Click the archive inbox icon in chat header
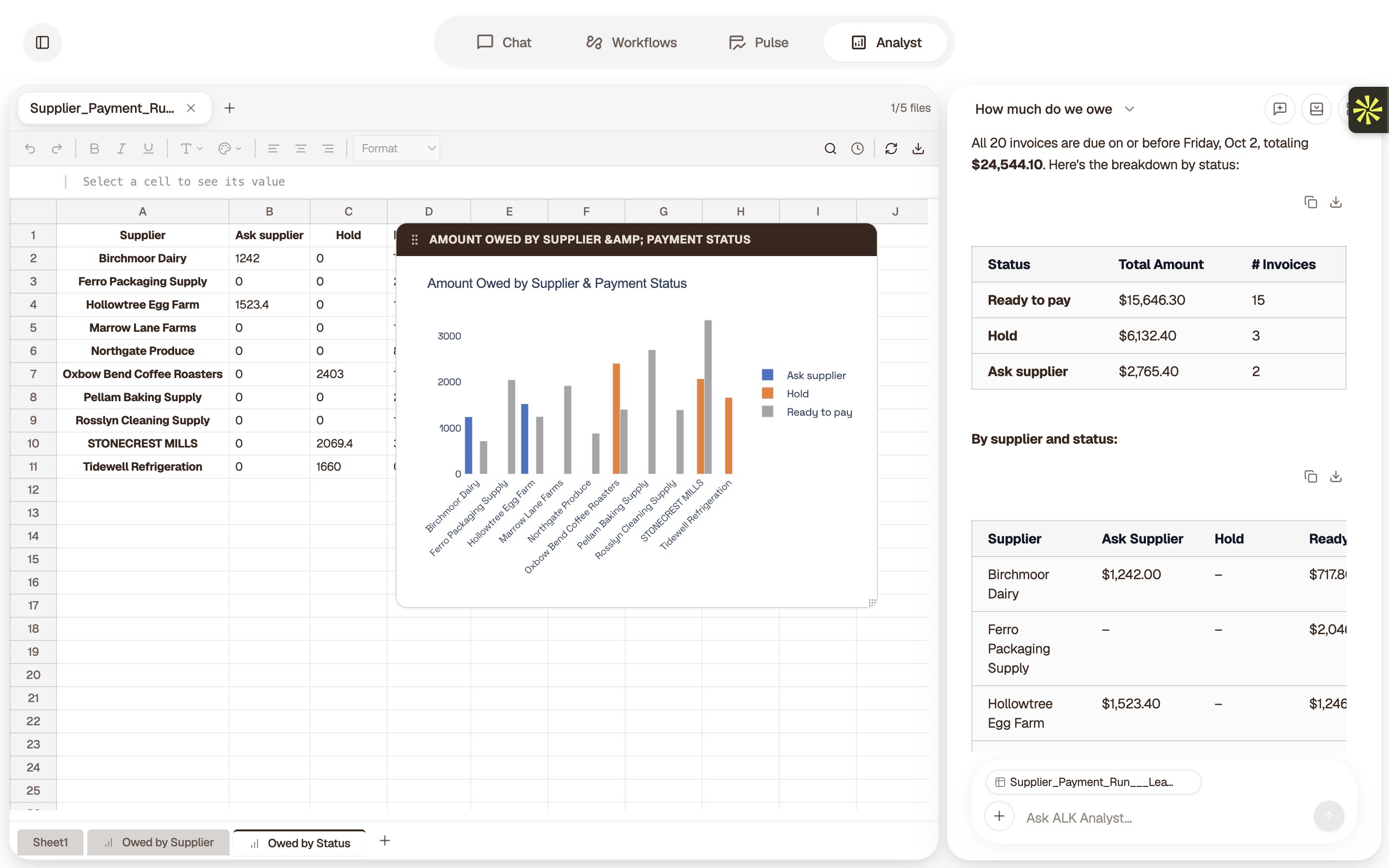Viewport: 1389px width, 868px height. point(1316,109)
